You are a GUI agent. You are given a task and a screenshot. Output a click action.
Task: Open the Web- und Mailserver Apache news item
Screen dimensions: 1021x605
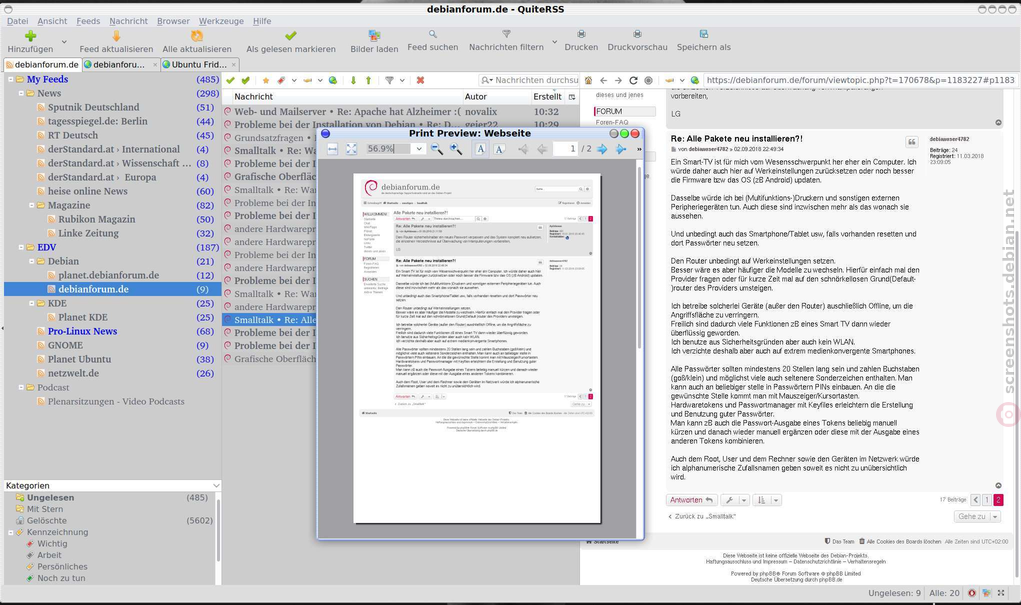click(348, 112)
